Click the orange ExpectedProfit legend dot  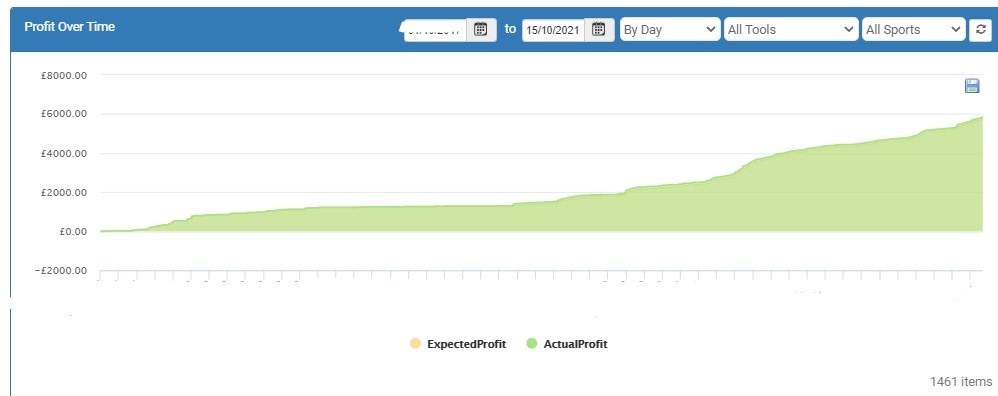[416, 344]
